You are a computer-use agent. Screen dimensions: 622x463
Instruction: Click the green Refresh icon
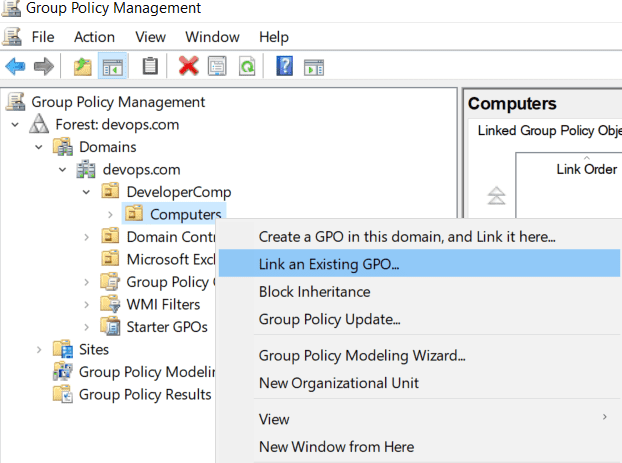click(247, 66)
